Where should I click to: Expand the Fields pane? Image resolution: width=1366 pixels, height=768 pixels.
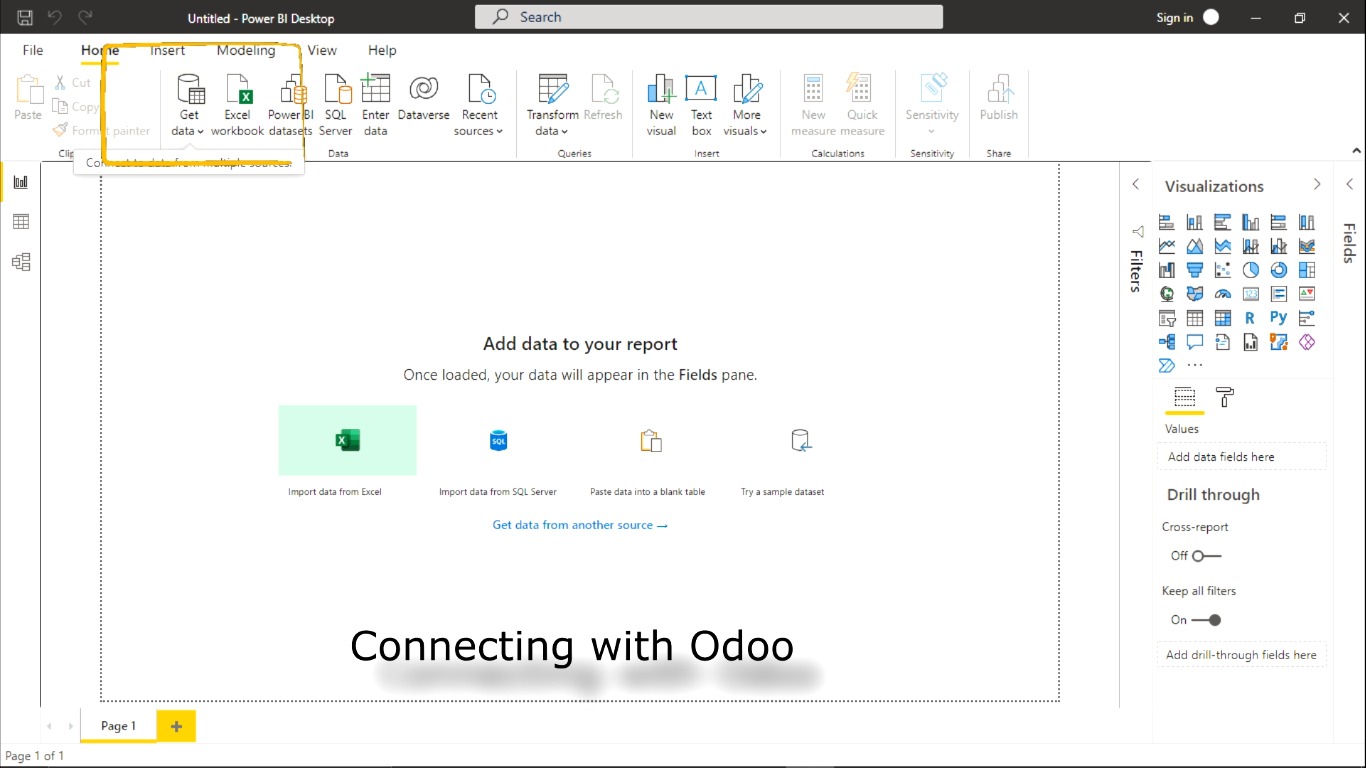click(1349, 185)
